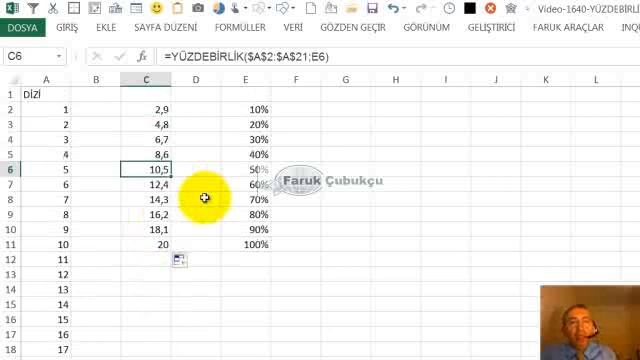Click the confirm checkmark in the formula bar
The image size is (640, 360).
coord(120,56)
